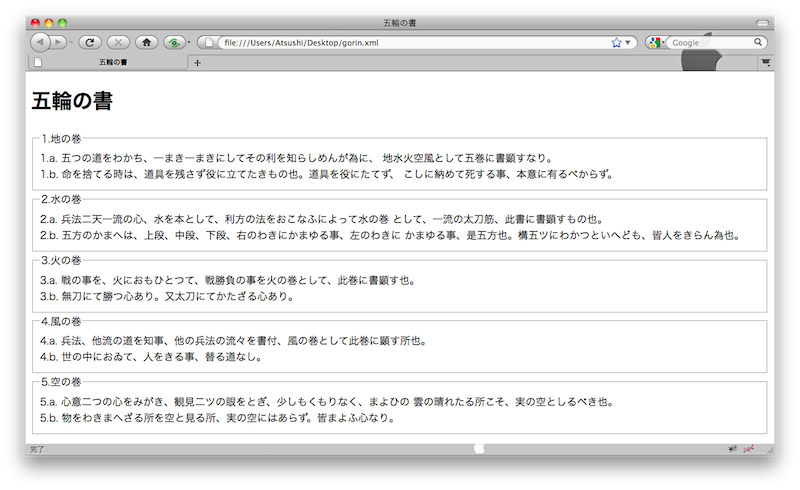
Task: Bookmark this page with the star icon
Action: pos(616,42)
